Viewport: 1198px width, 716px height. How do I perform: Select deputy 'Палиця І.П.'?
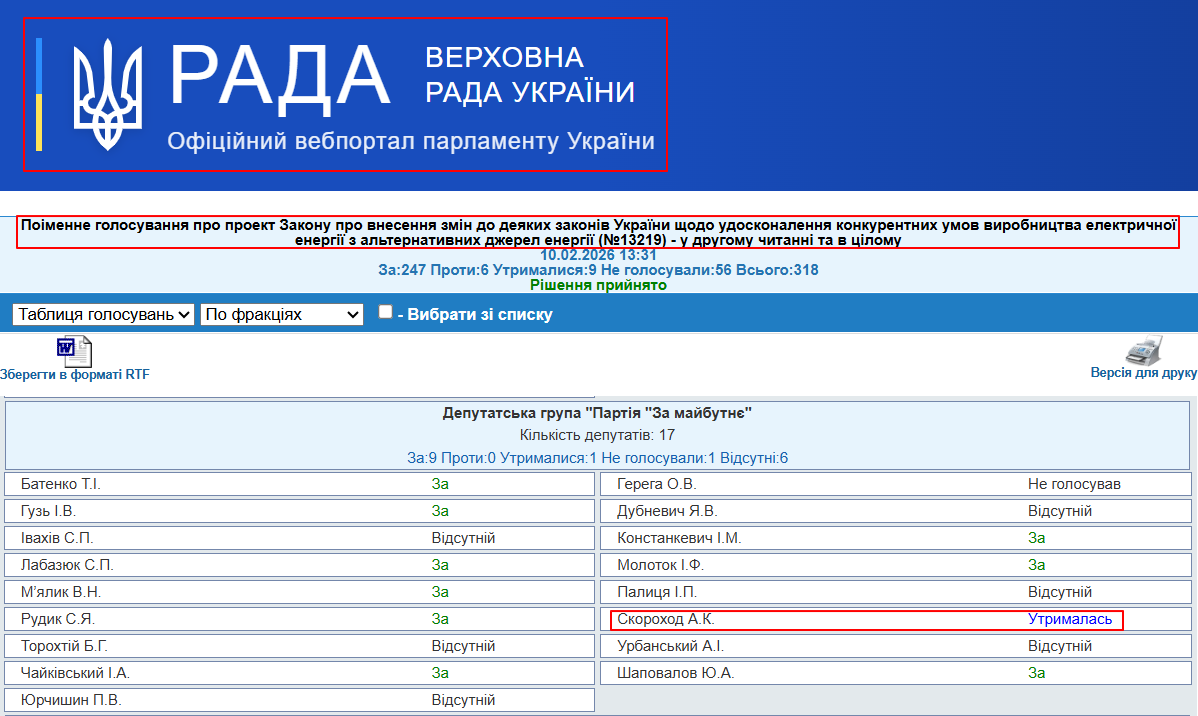pyautogui.click(x=657, y=591)
